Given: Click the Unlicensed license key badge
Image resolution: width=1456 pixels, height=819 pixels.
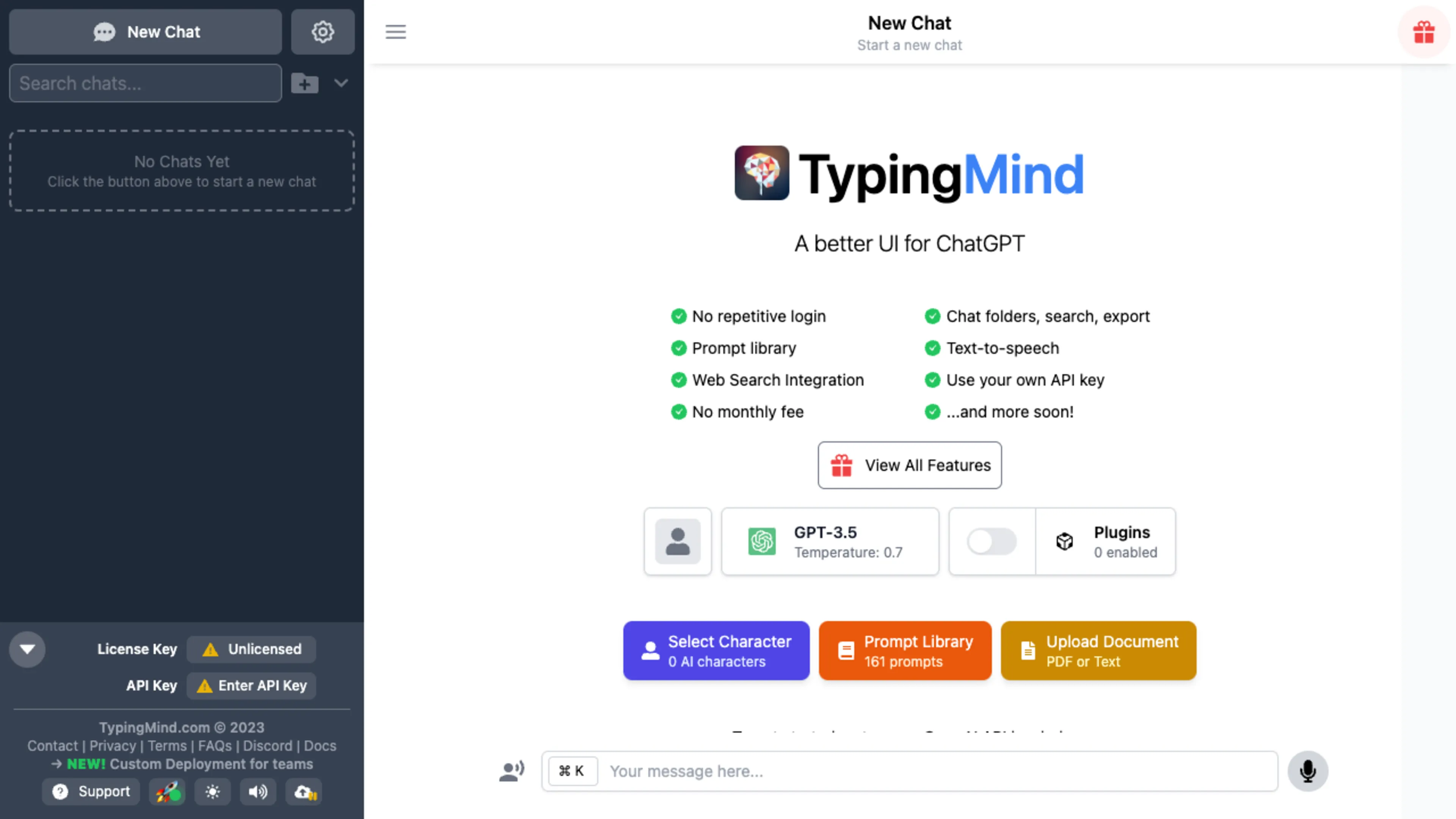Looking at the screenshot, I should coord(251,650).
